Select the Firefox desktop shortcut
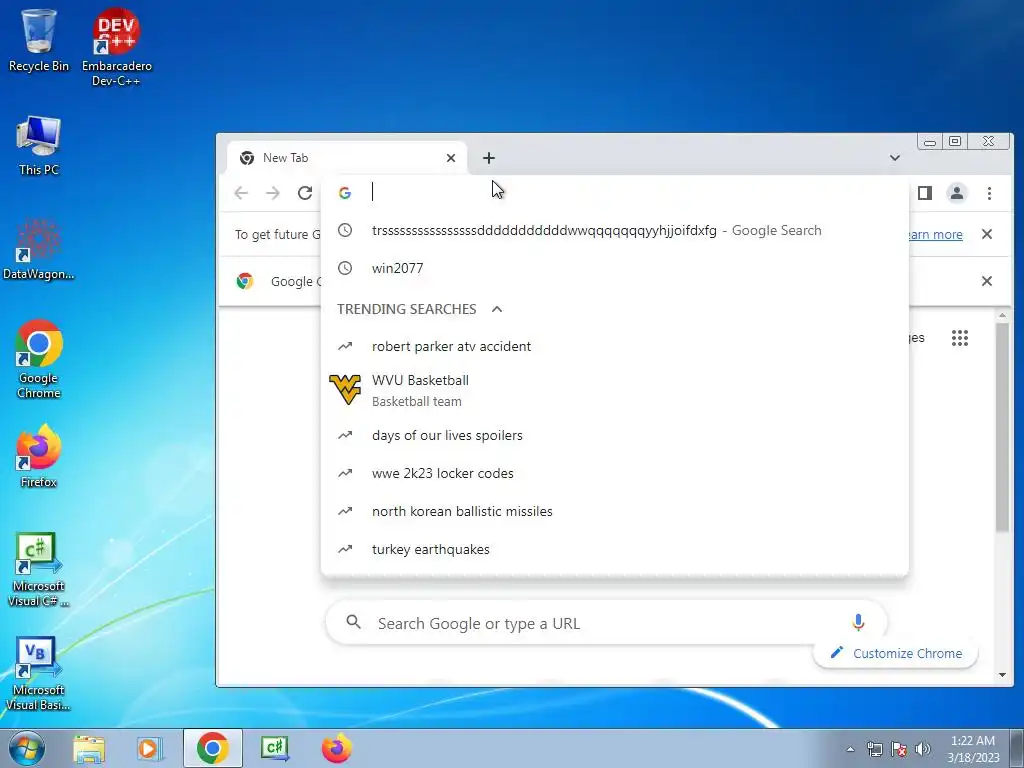The image size is (1024, 768). [x=39, y=456]
